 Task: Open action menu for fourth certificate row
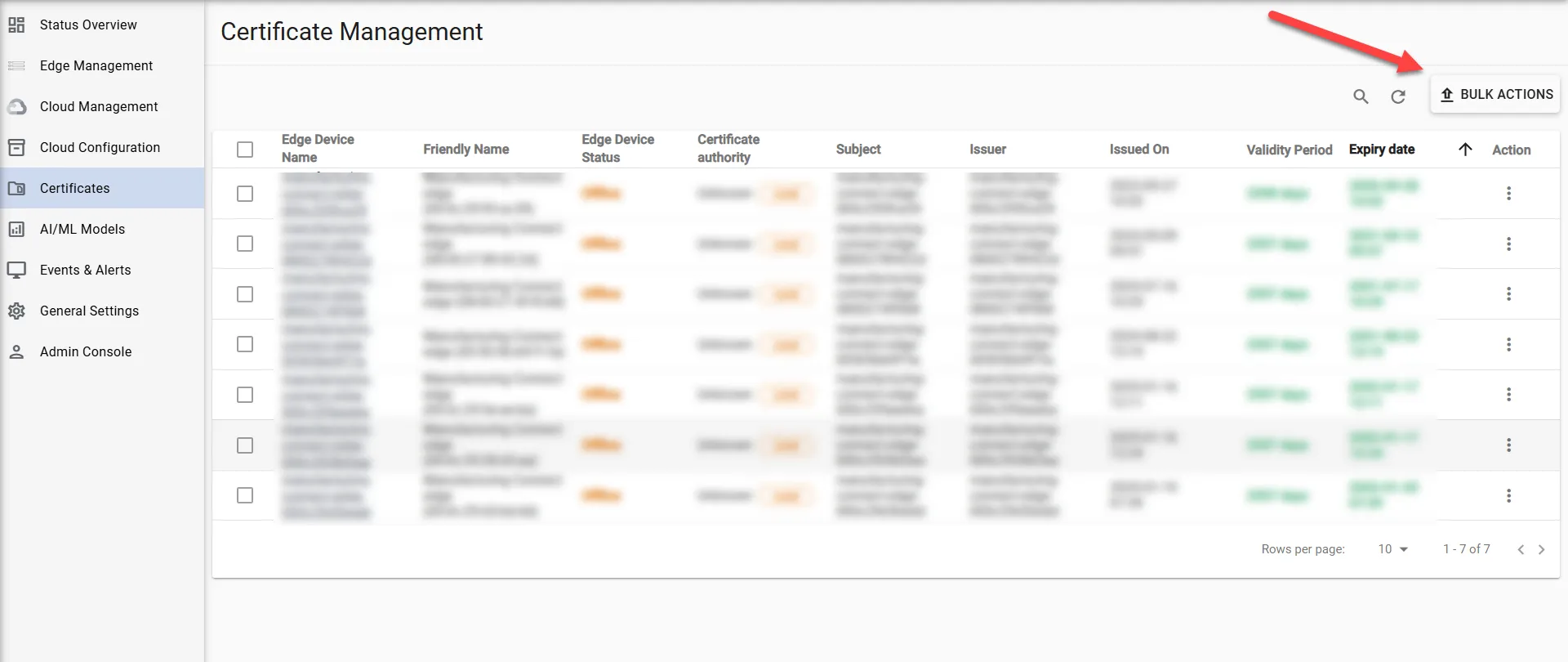1508,344
